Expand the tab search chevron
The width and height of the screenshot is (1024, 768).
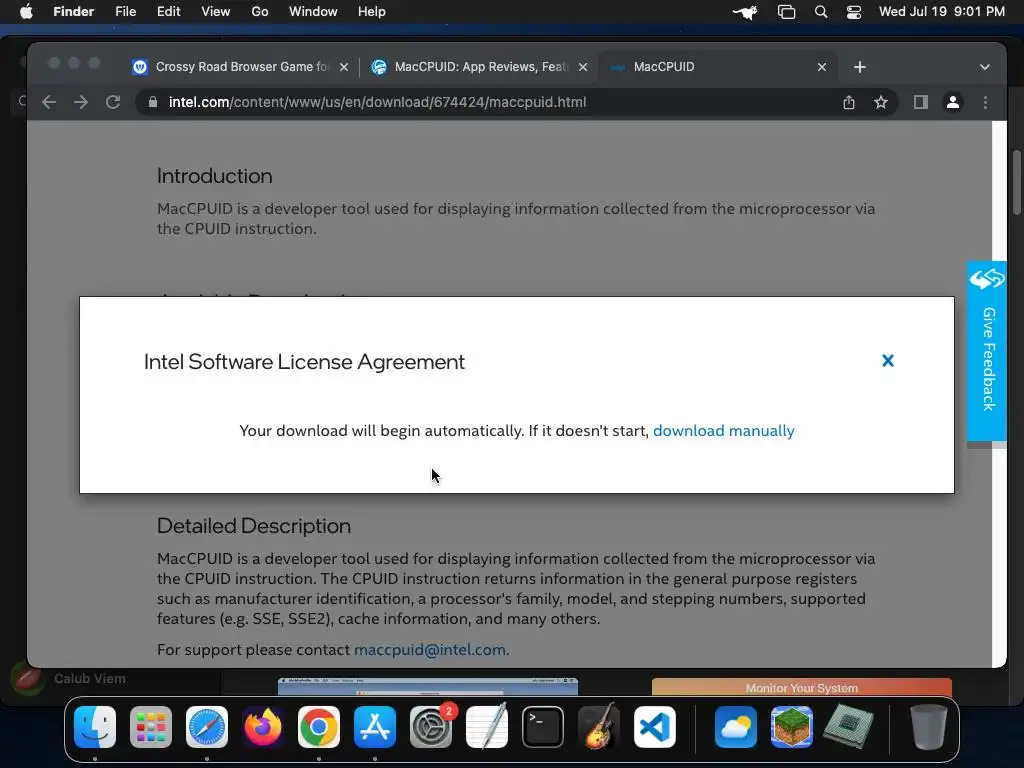985,67
